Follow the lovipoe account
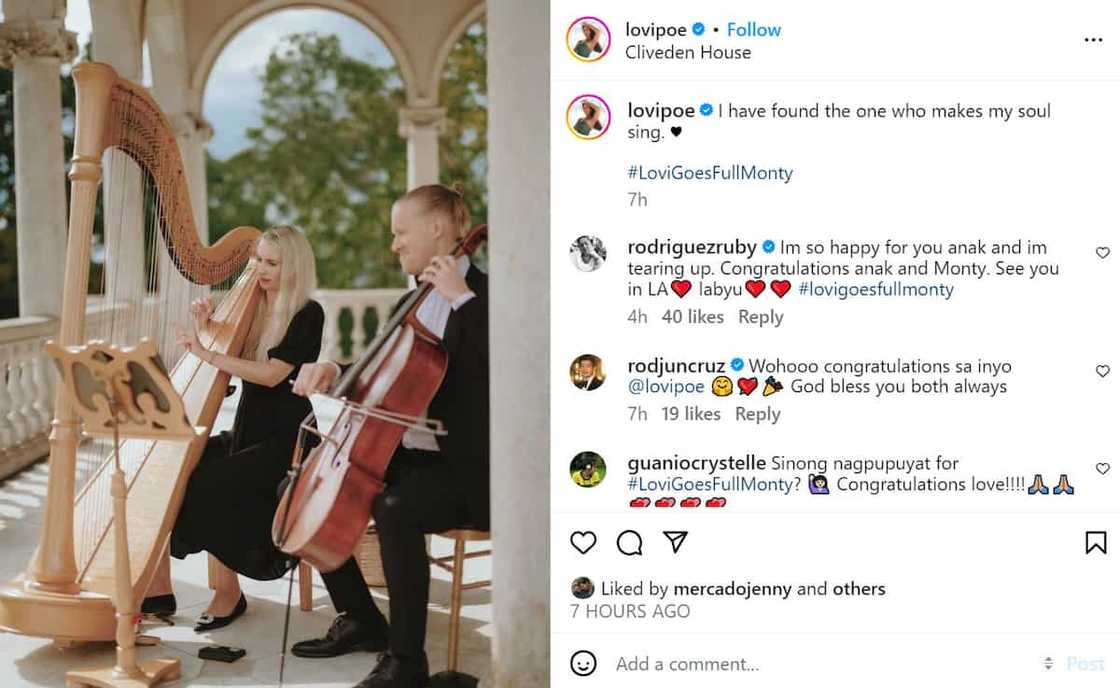1120x688 pixels. point(754,30)
